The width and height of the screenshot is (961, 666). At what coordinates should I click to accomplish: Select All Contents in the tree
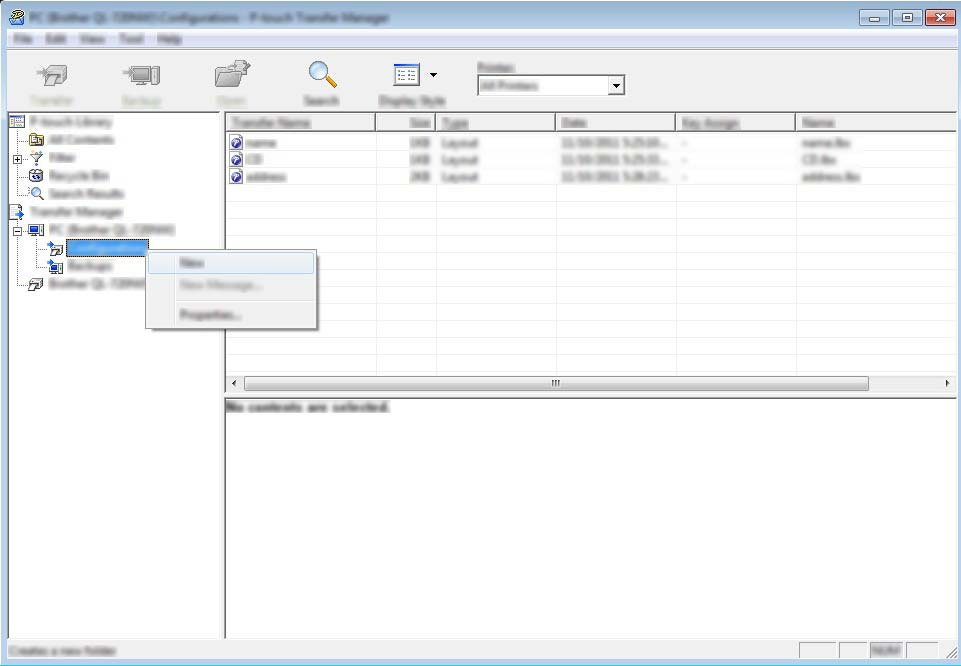click(x=82, y=140)
